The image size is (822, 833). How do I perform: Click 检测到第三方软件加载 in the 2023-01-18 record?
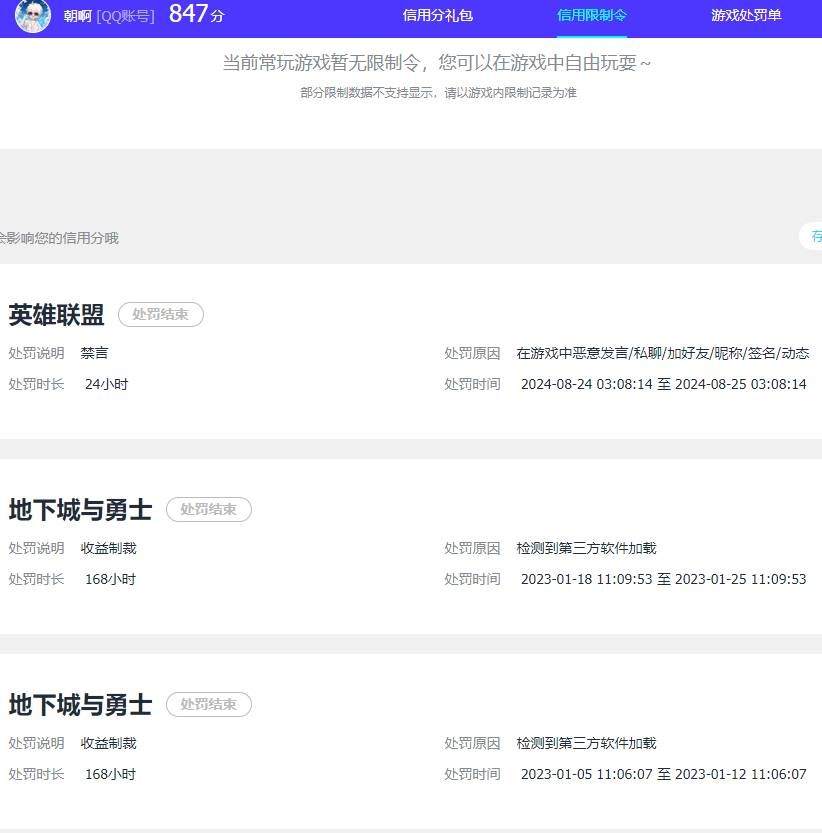coord(587,548)
